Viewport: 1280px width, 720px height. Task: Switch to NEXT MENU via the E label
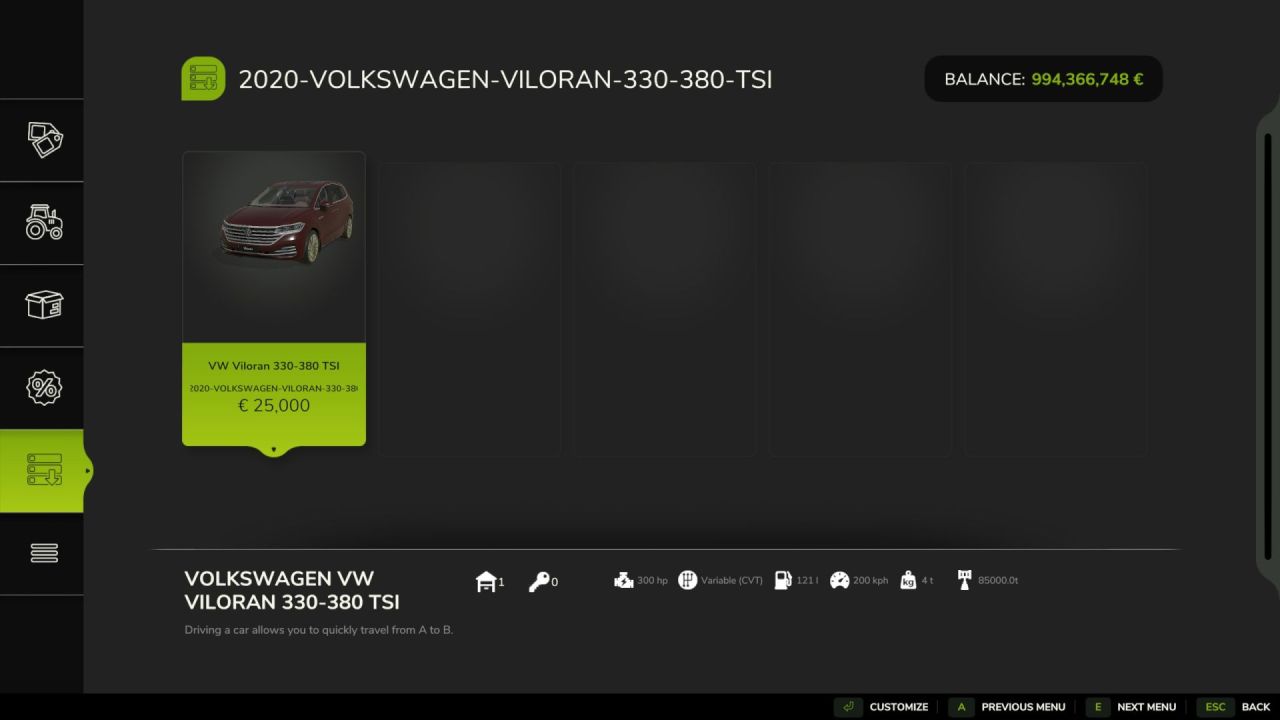pyautogui.click(x=1146, y=706)
